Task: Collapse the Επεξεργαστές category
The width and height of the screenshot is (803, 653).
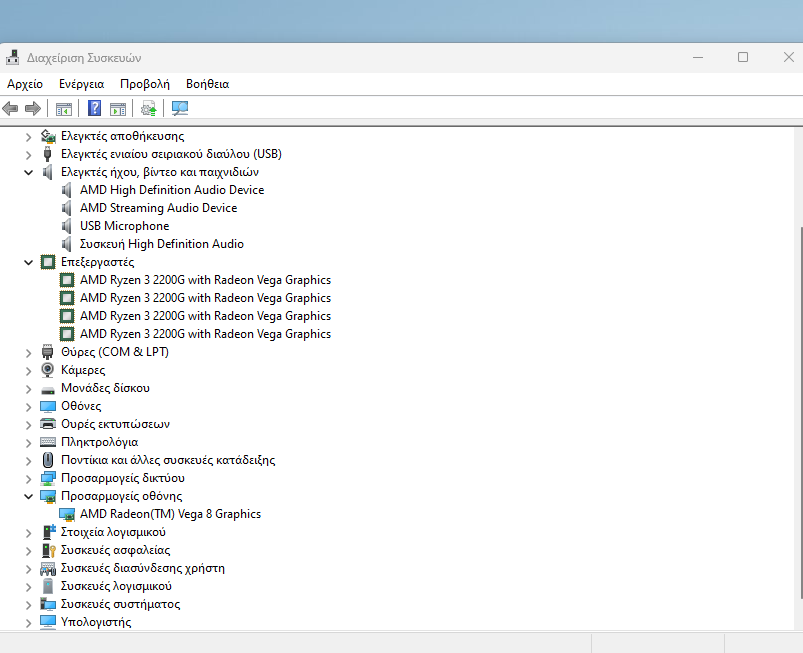Action: pyautogui.click(x=29, y=263)
